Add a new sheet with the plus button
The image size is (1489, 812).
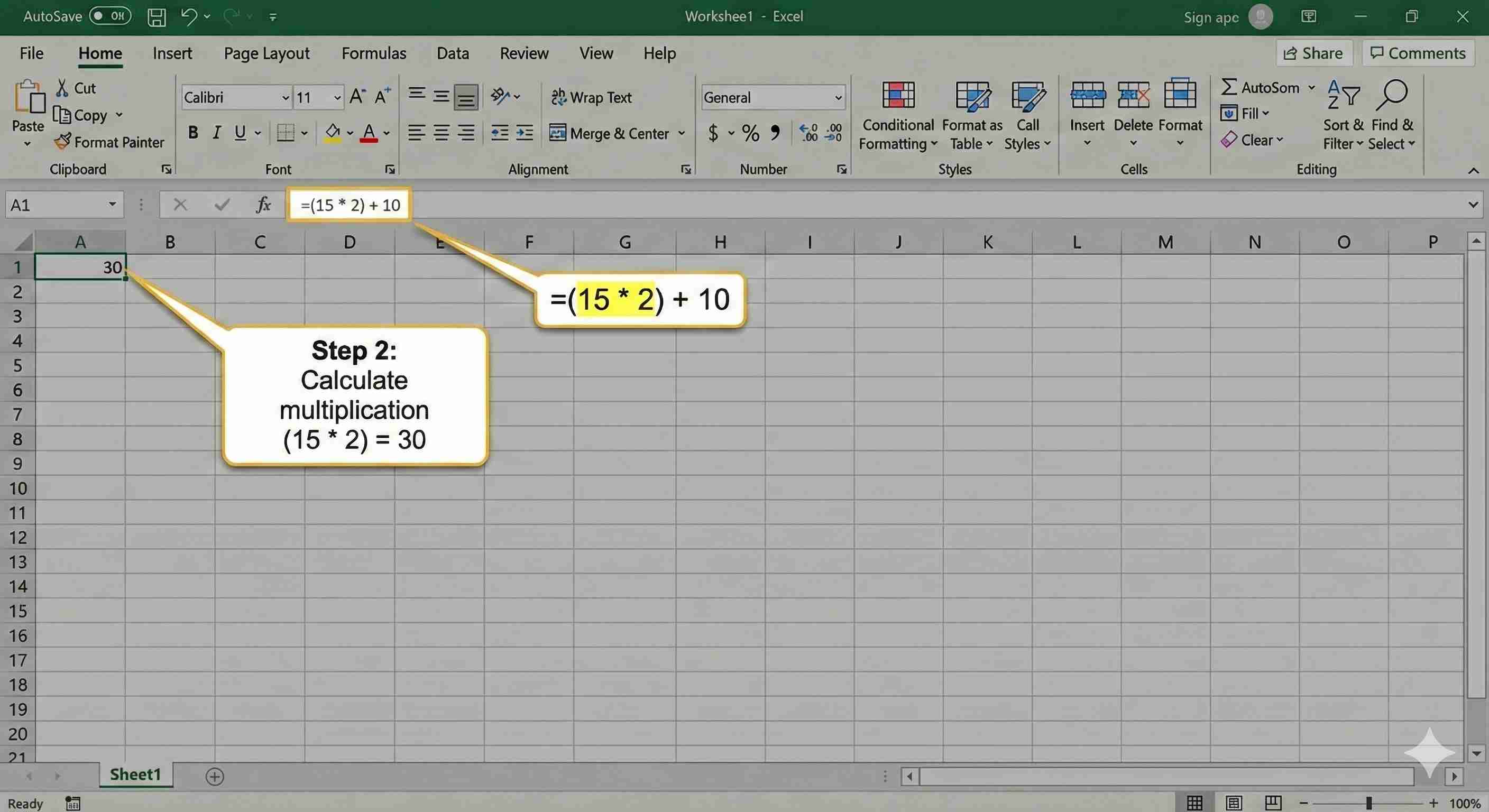click(215, 776)
